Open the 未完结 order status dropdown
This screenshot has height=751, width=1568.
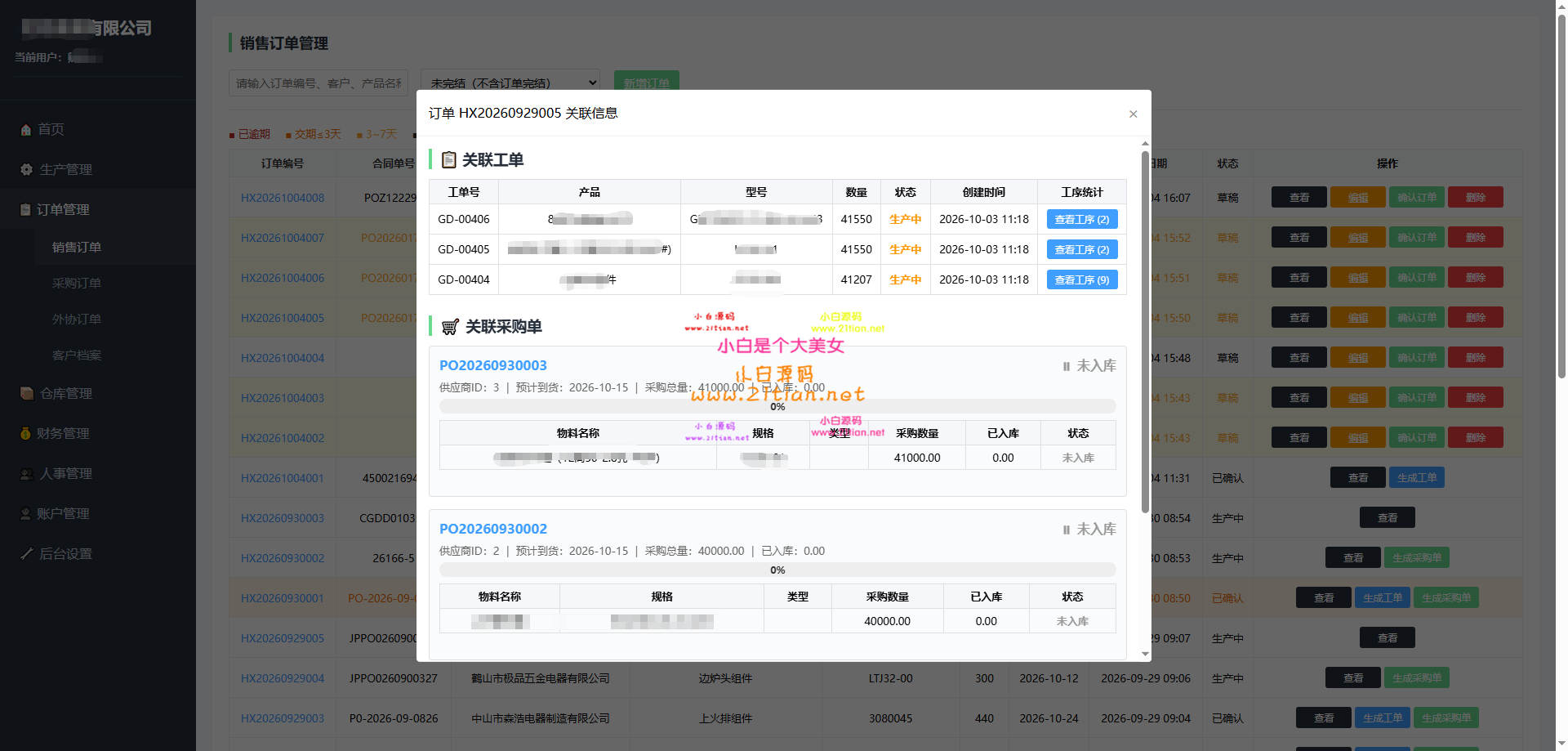coord(510,83)
